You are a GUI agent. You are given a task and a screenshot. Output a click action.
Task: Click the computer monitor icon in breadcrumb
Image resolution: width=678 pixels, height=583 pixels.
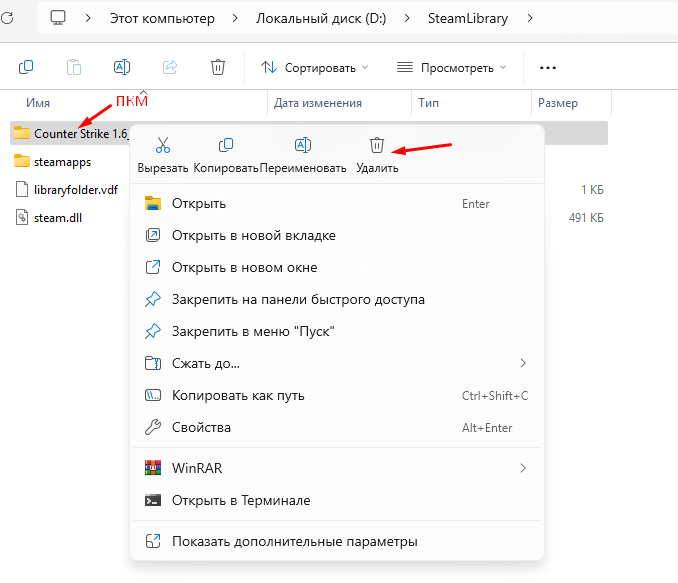tap(58, 18)
